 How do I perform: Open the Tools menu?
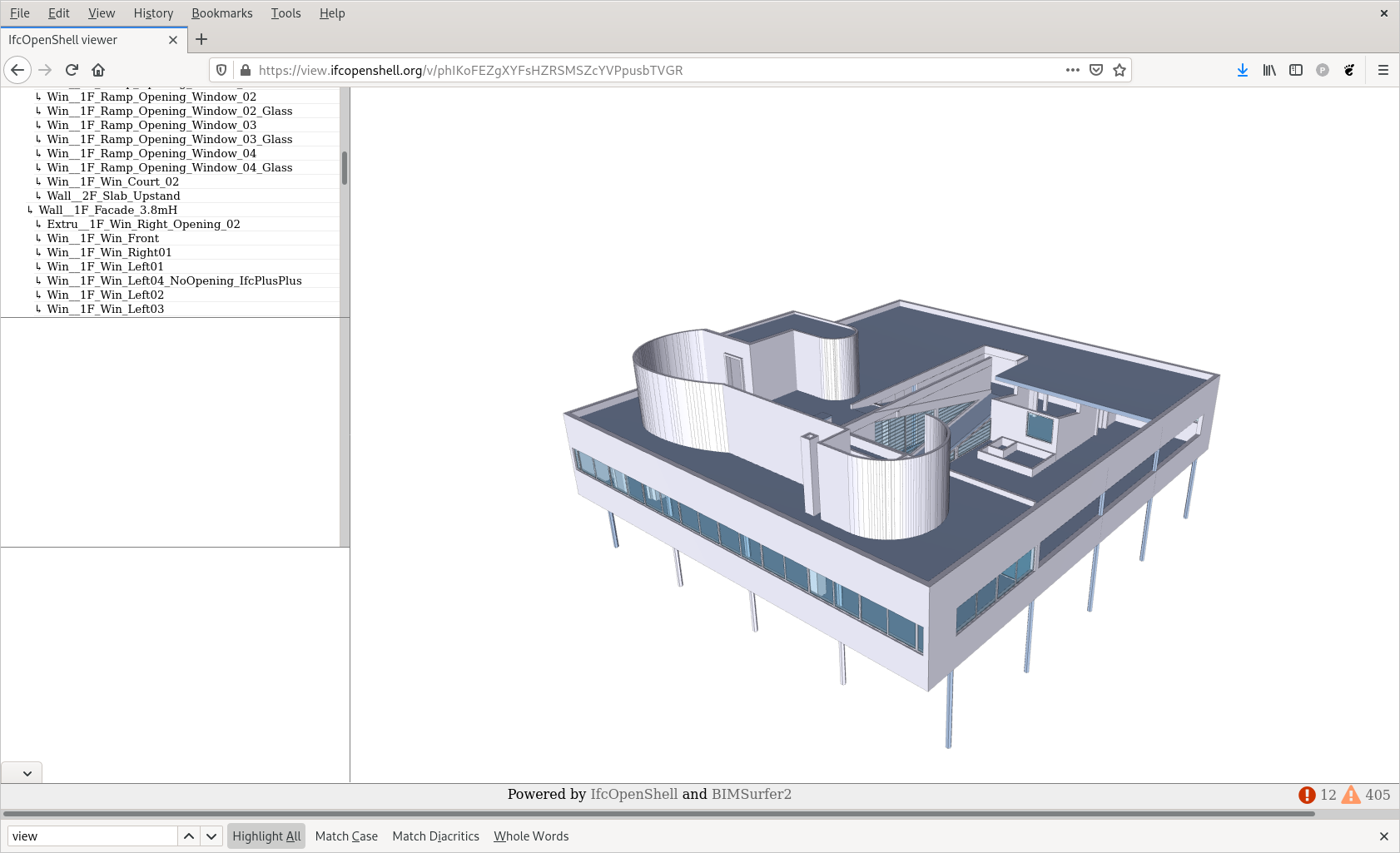285,13
